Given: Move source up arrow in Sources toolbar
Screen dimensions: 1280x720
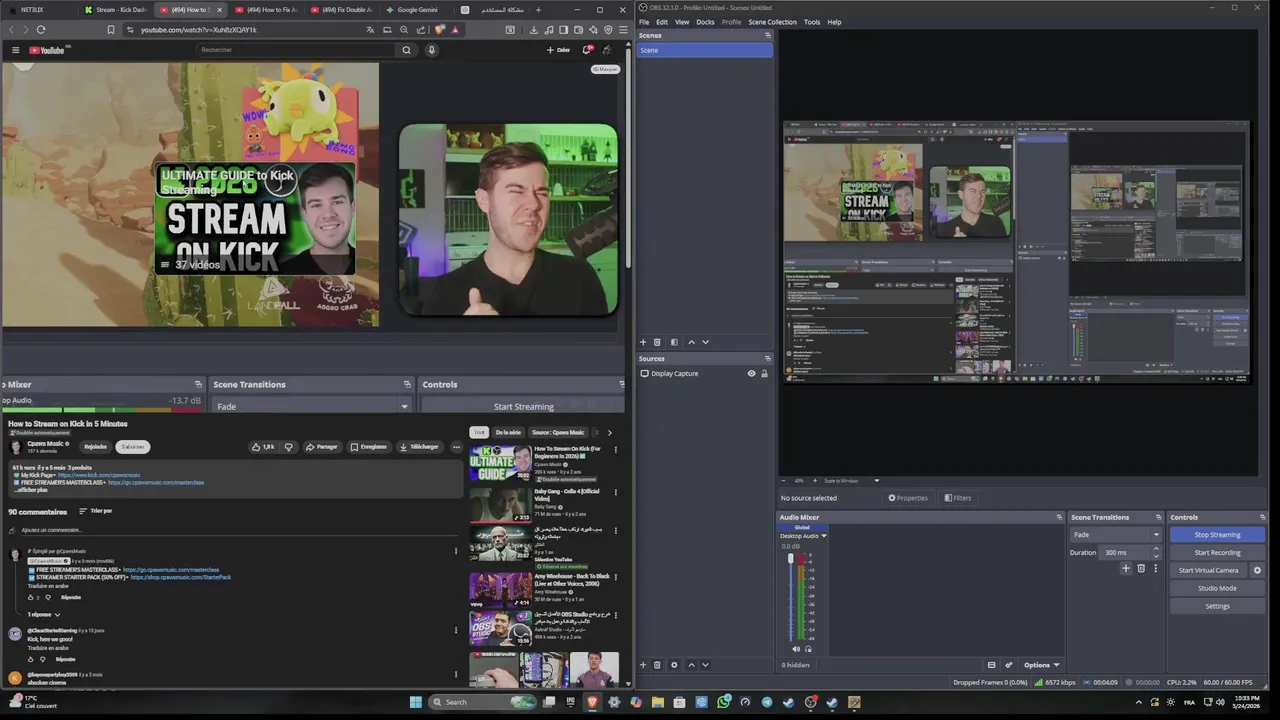Looking at the screenshot, I should pos(691,665).
